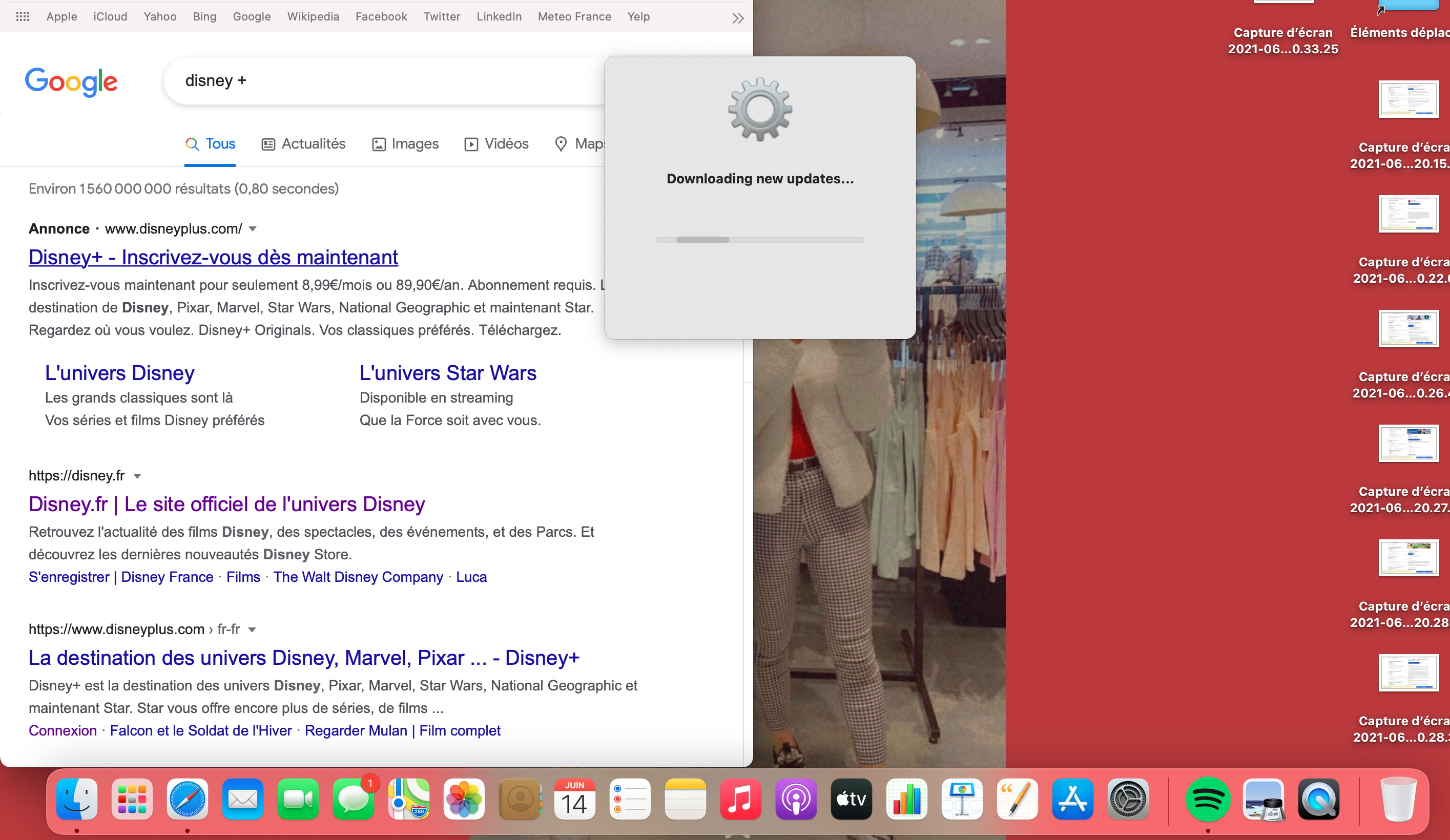This screenshot has width=1450, height=840.
Task: Expand the https://disney.fr result options arrow
Action: (137, 476)
